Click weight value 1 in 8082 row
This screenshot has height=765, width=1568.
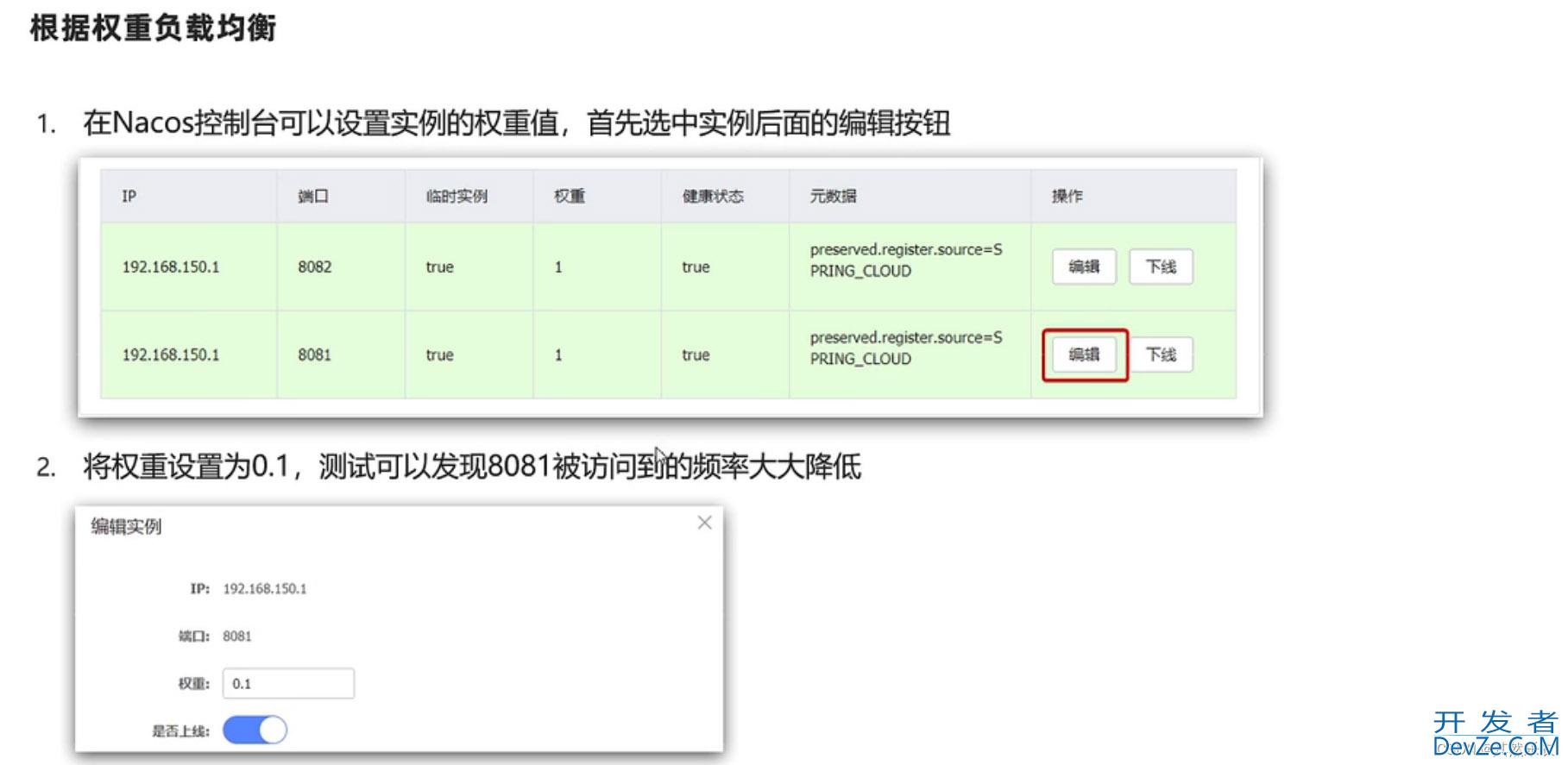(558, 267)
